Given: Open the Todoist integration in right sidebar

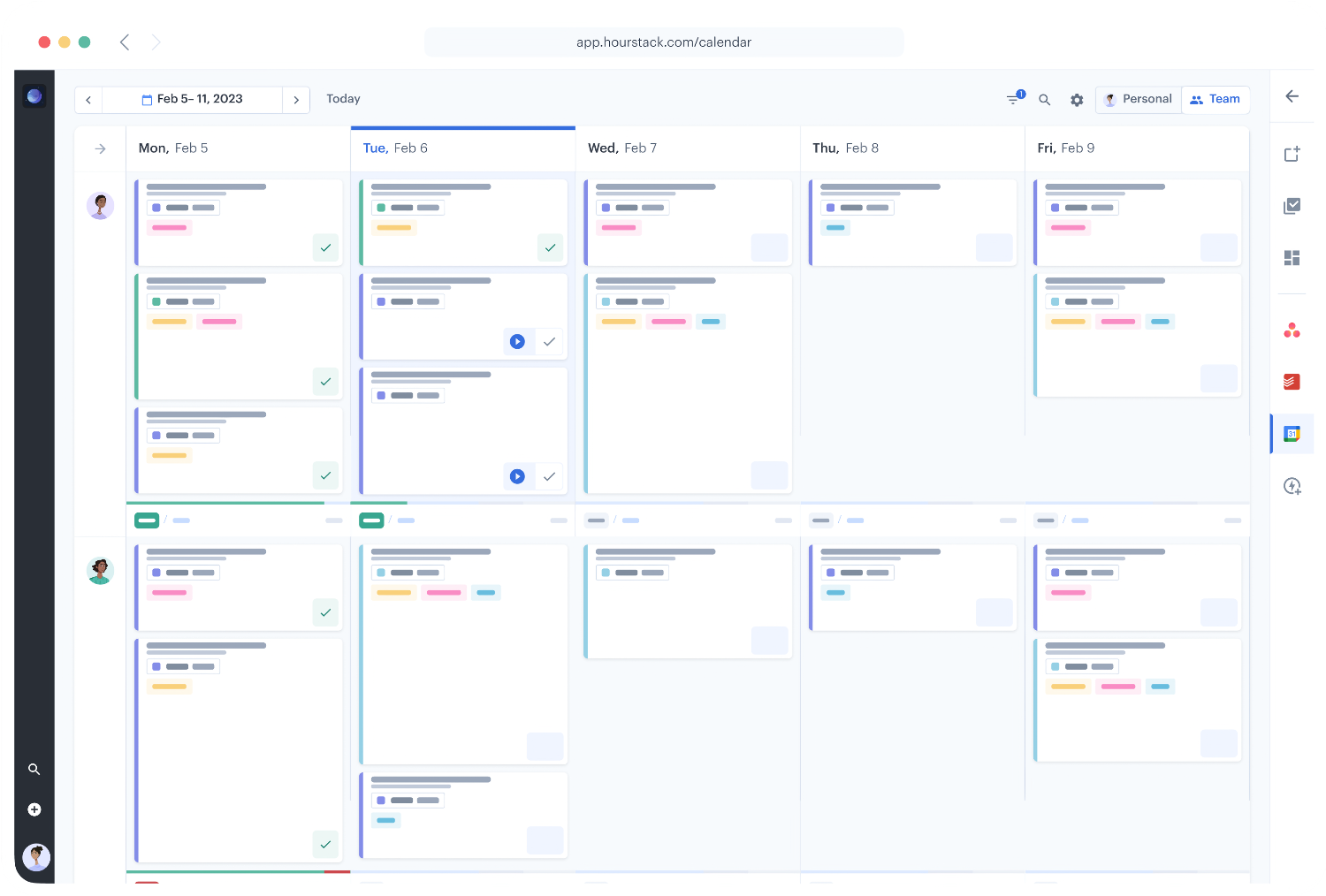Looking at the screenshot, I should 1292,382.
